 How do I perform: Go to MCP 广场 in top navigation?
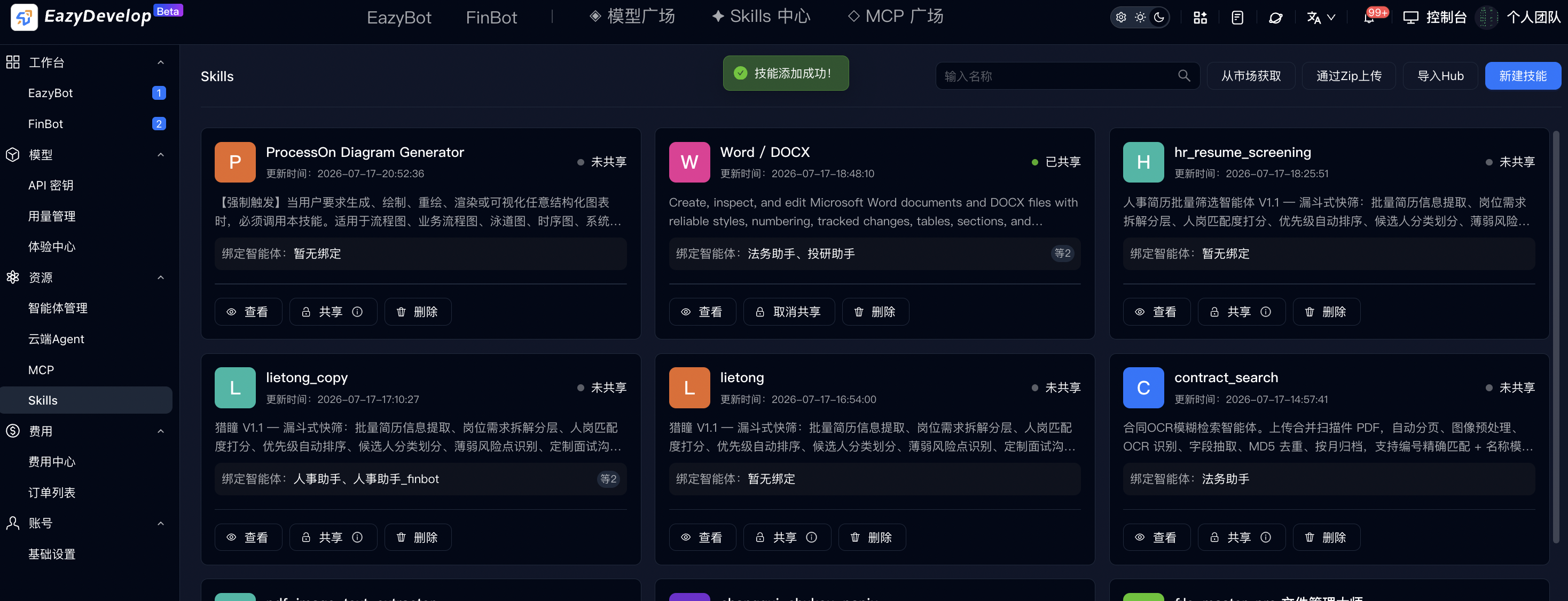(896, 17)
